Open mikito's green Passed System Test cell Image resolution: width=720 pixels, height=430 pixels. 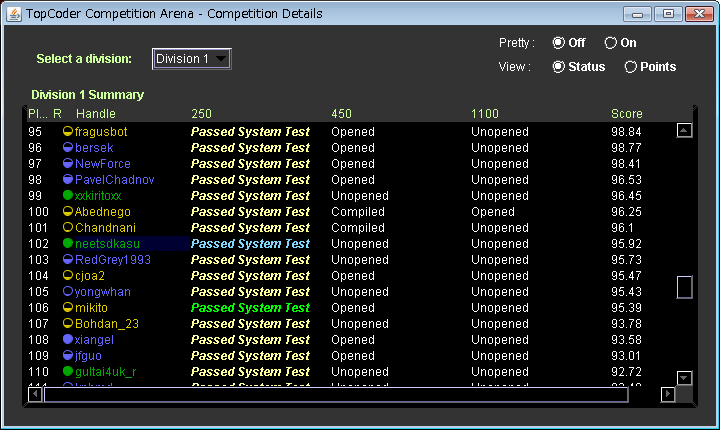coord(250,307)
